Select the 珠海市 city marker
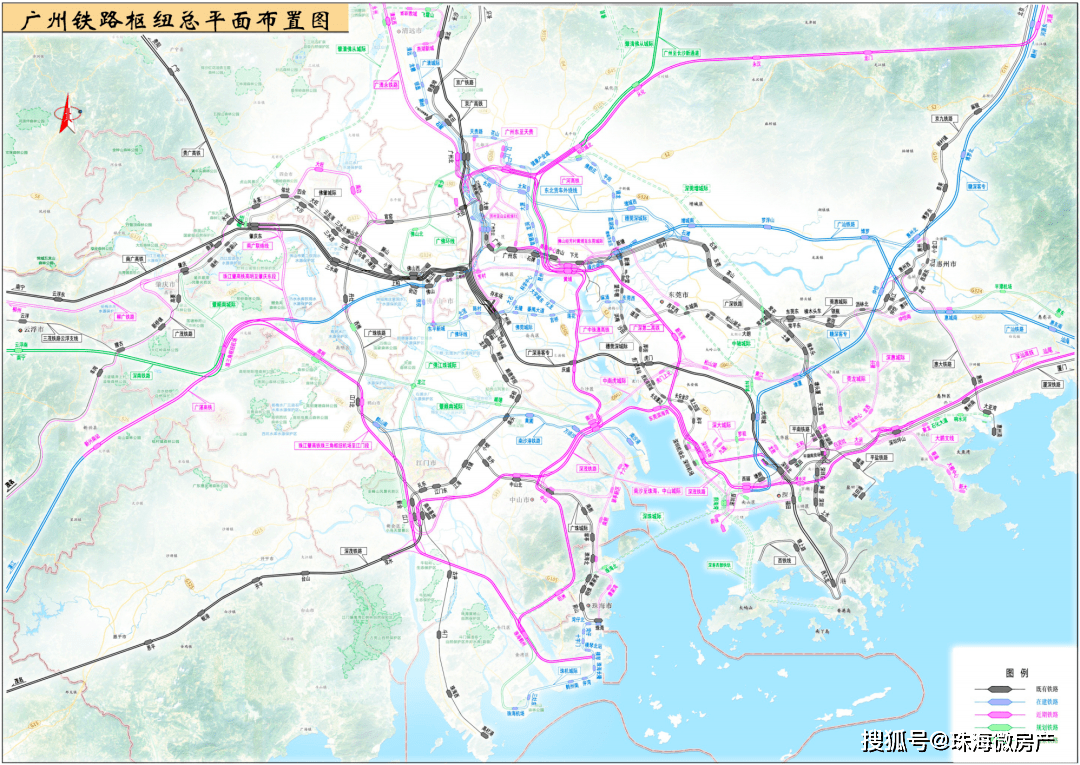The height and width of the screenshot is (765, 1080). coord(588,605)
